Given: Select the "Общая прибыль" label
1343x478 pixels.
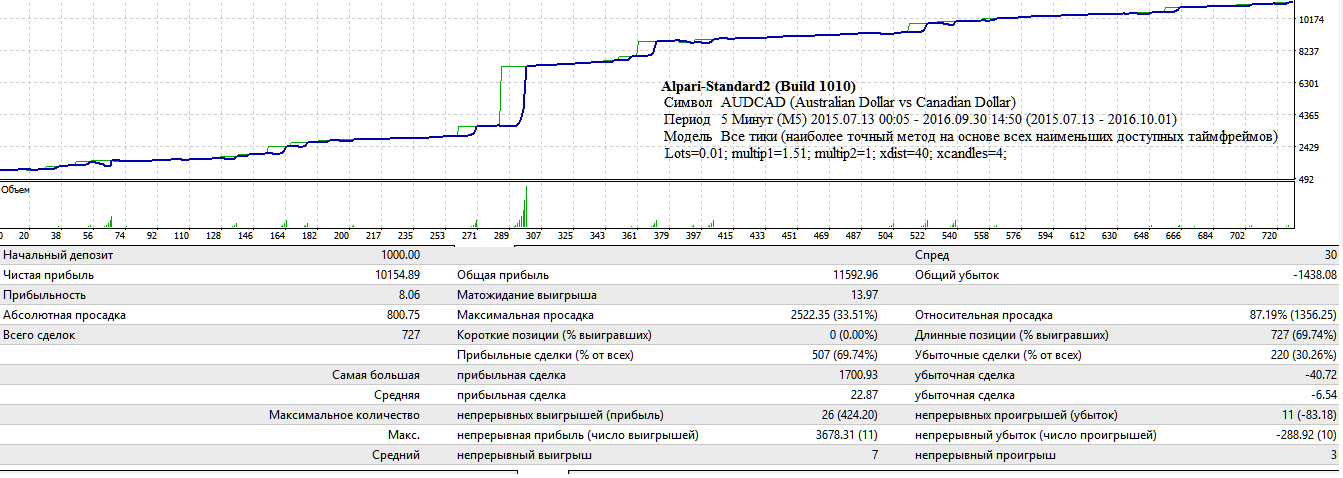Looking at the screenshot, I should (503, 275).
